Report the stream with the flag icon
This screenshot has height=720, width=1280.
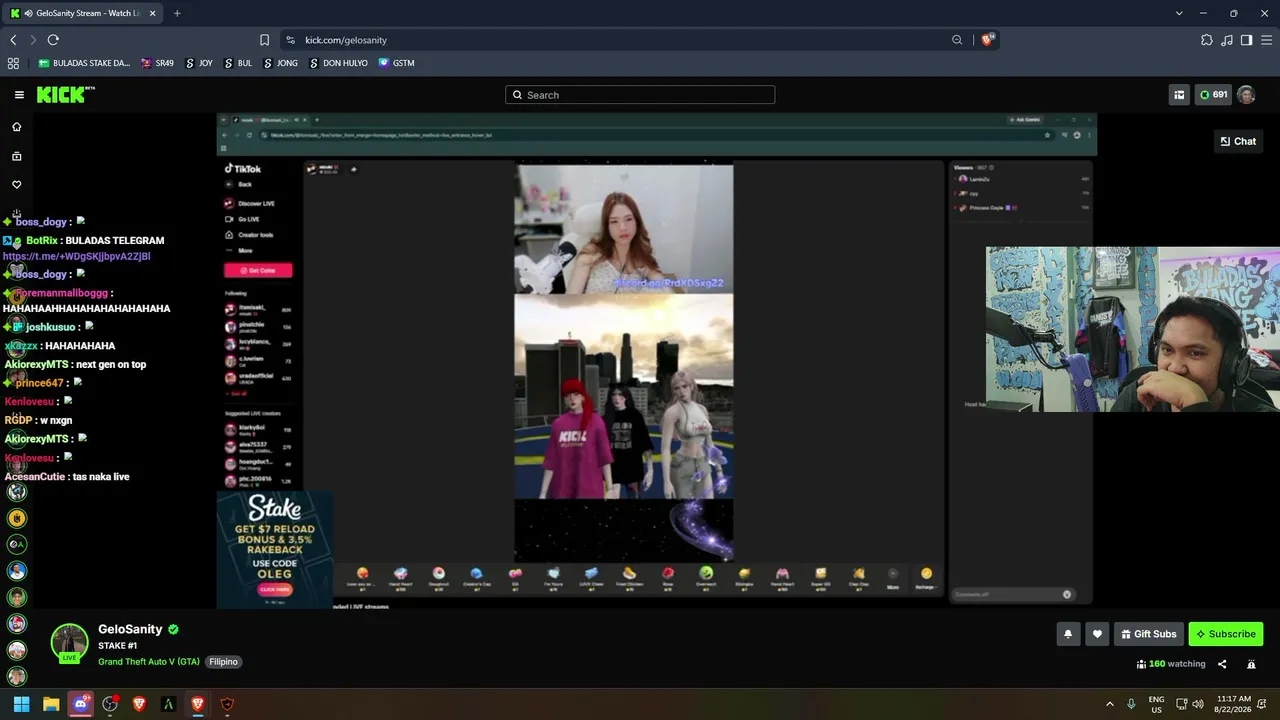[1251, 664]
